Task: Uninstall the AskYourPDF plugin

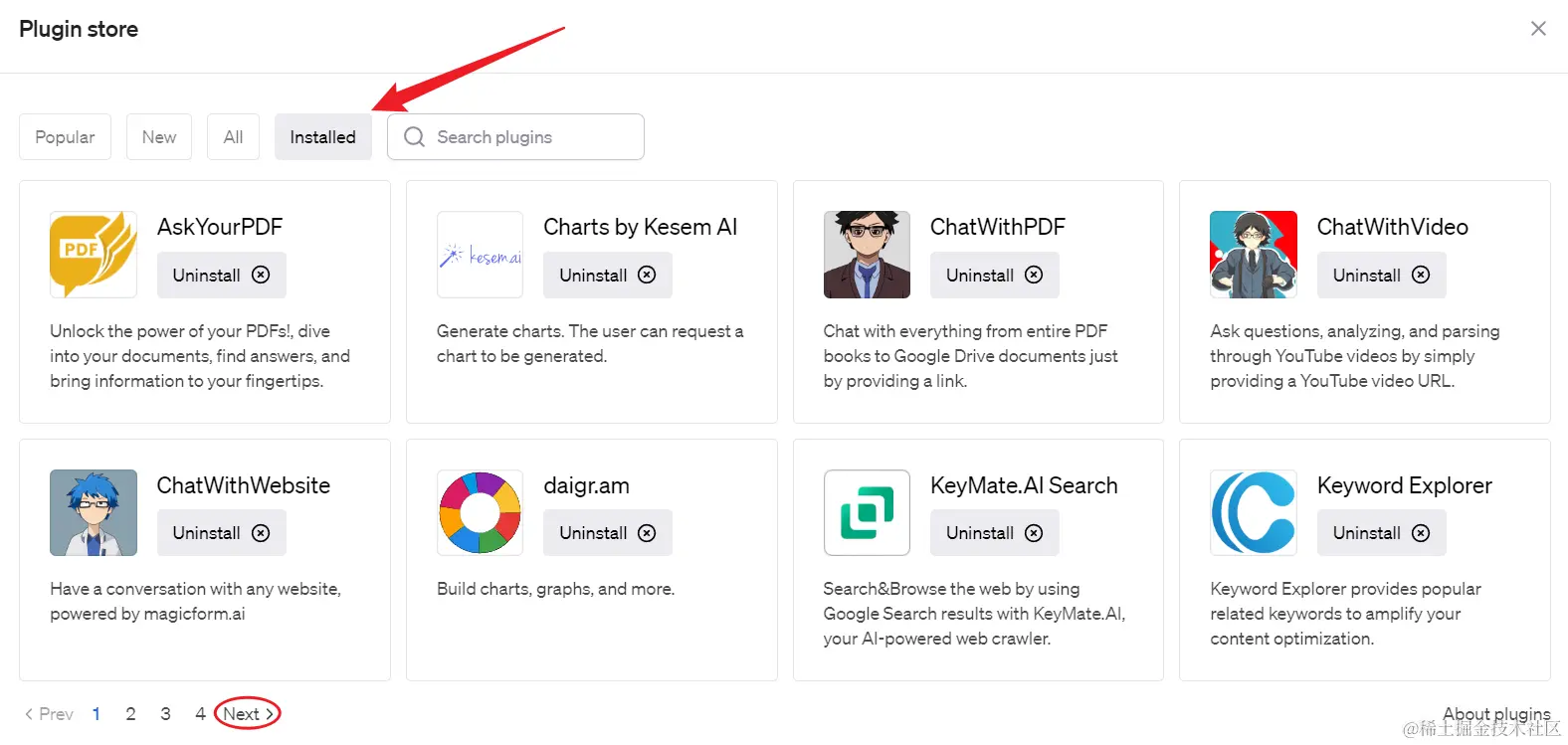Action: point(221,275)
